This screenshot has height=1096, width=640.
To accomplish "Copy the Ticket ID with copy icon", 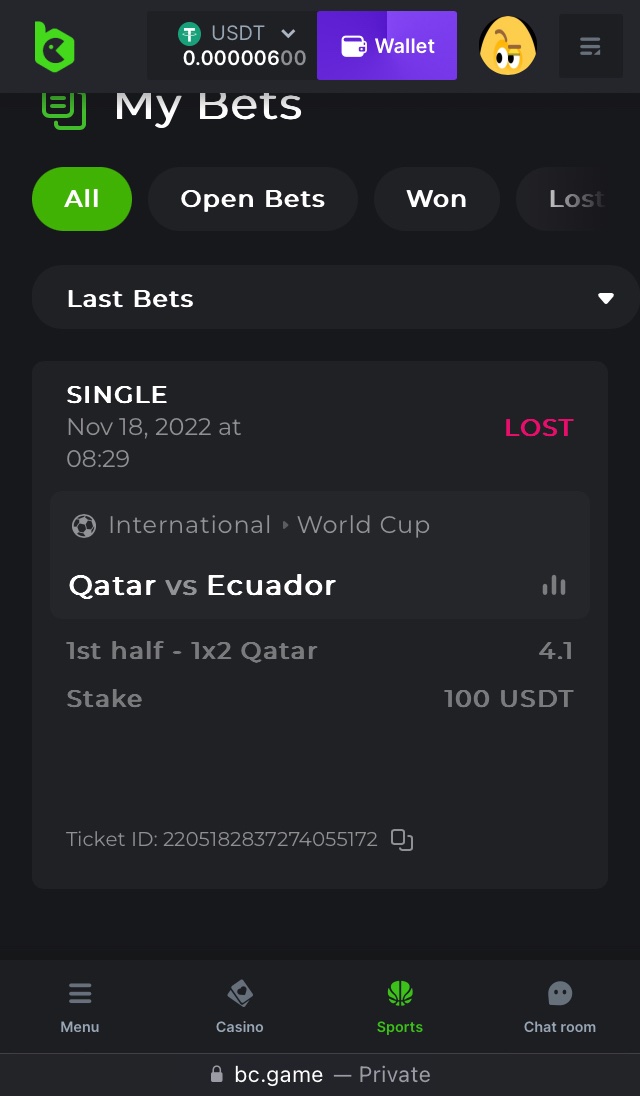I will click(402, 840).
